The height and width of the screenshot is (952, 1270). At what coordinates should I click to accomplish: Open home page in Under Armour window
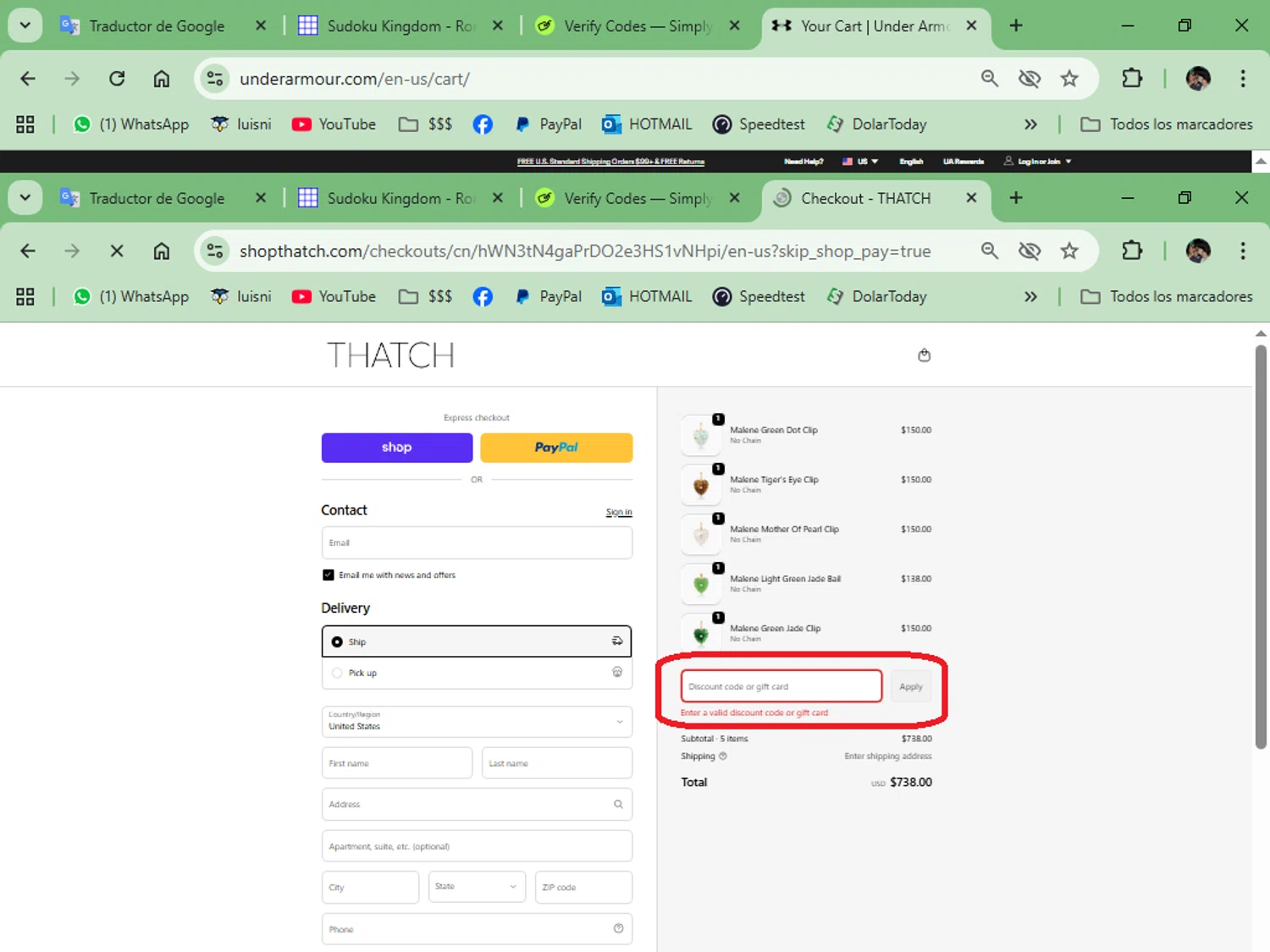161,79
